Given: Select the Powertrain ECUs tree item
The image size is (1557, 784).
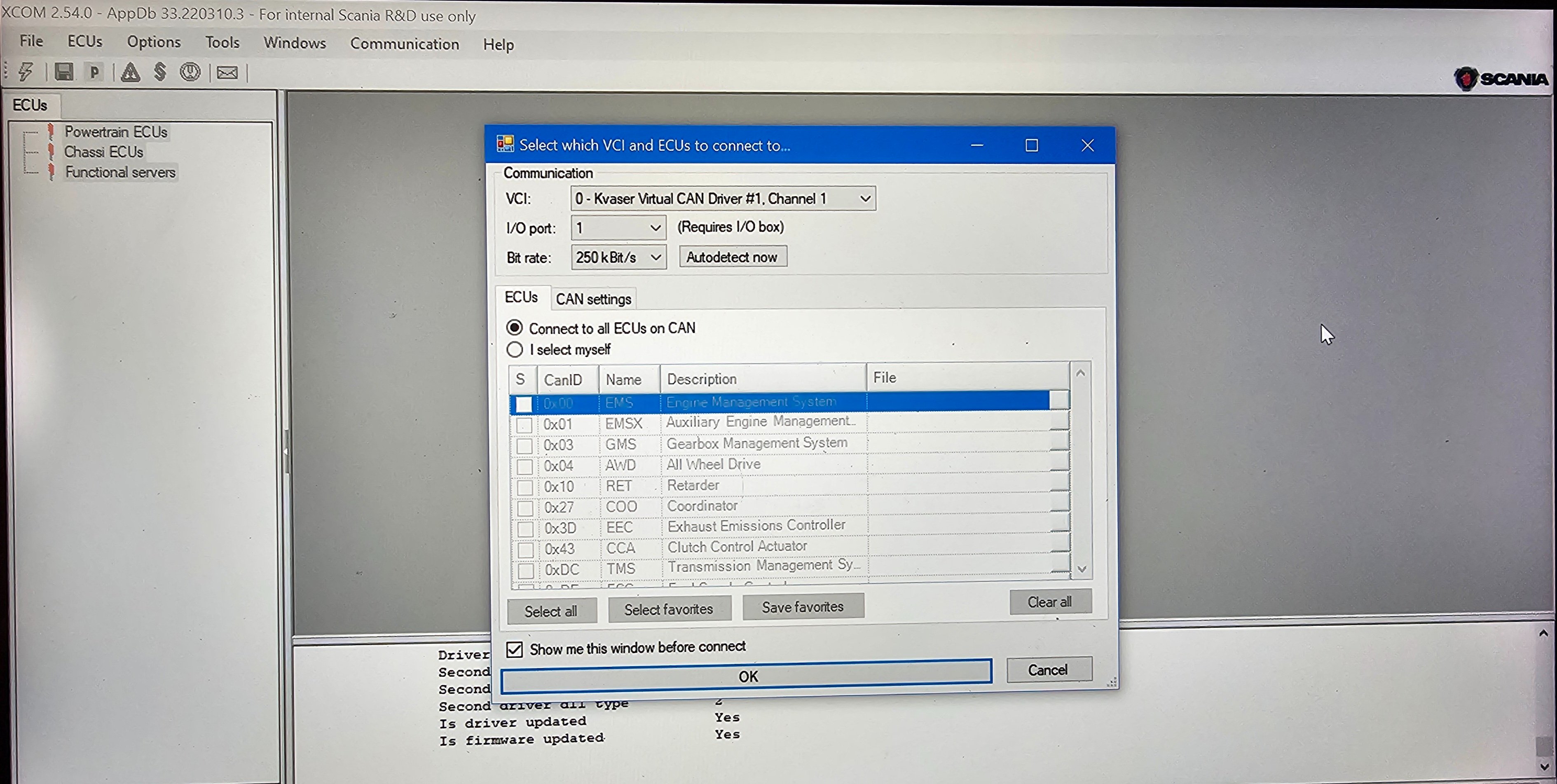Looking at the screenshot, I should click(x=116, y=132).
